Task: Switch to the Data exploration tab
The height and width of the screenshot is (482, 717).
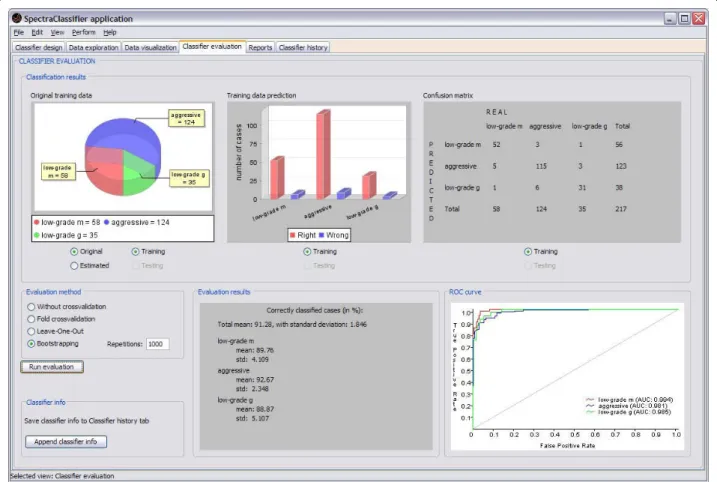Action: (93, 48)
